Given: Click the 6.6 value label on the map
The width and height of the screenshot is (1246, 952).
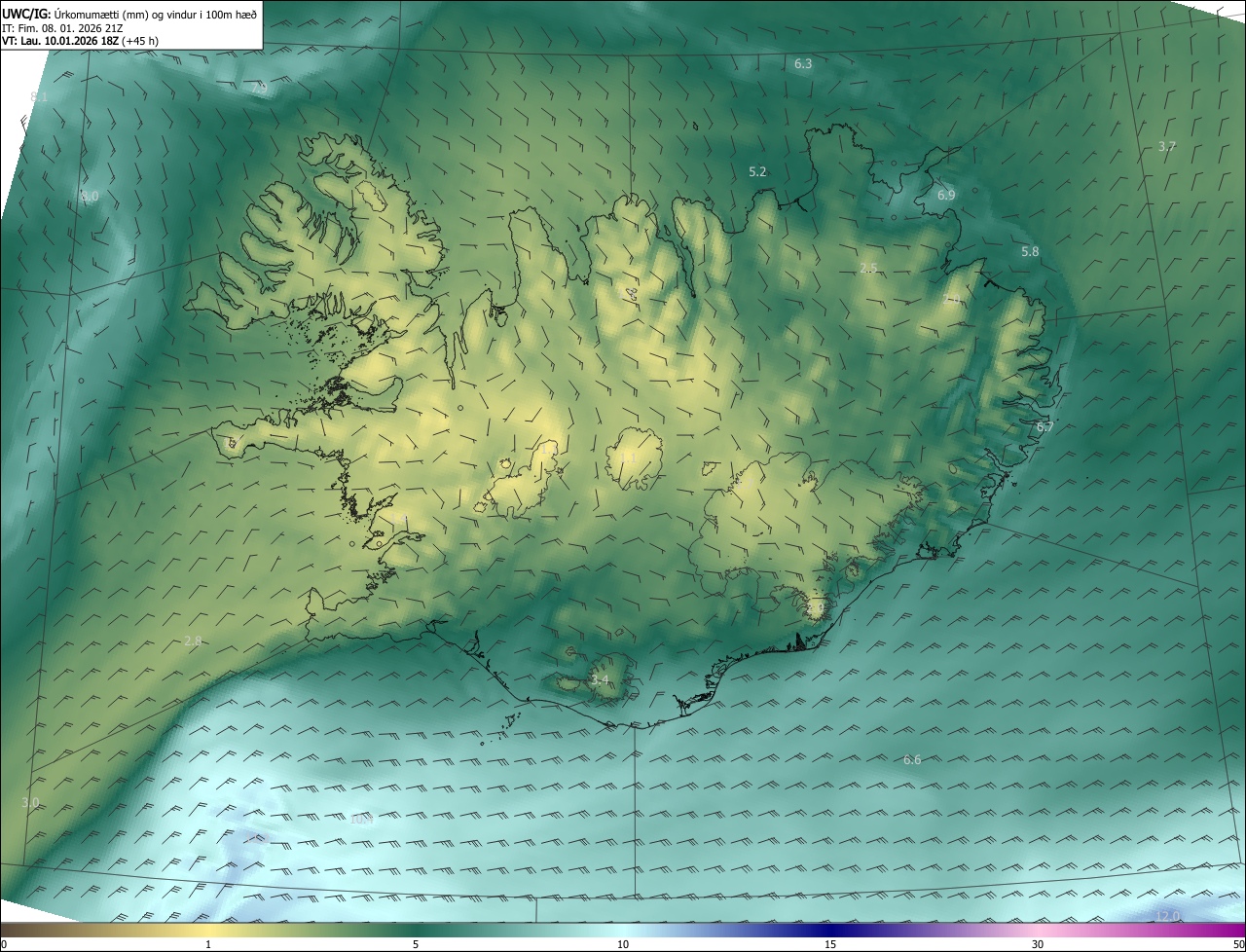Looking at the screenshot, I should (x=912, y=759).
